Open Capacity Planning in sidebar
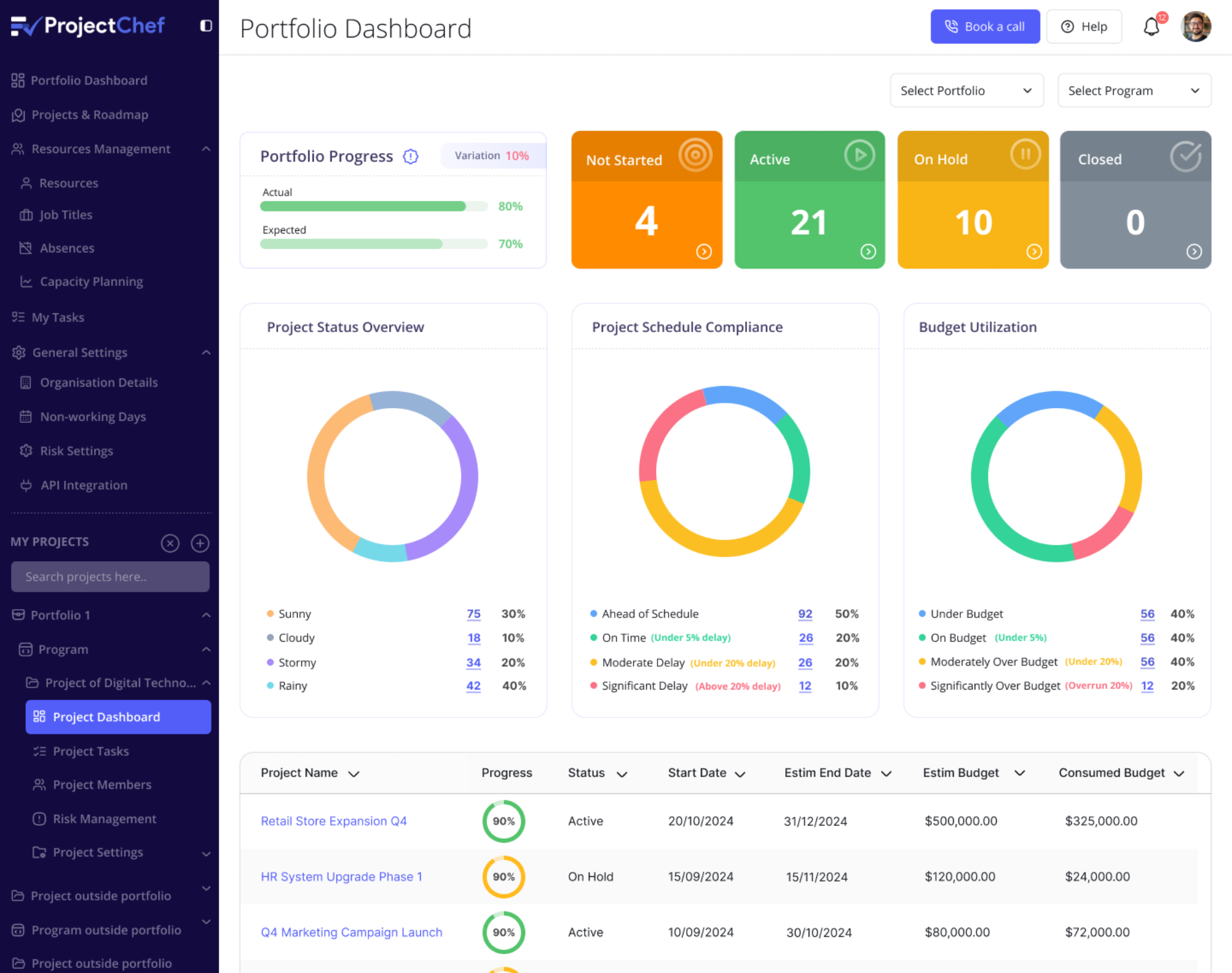This screenshot has height=973, width=1232. coord(81,282)
